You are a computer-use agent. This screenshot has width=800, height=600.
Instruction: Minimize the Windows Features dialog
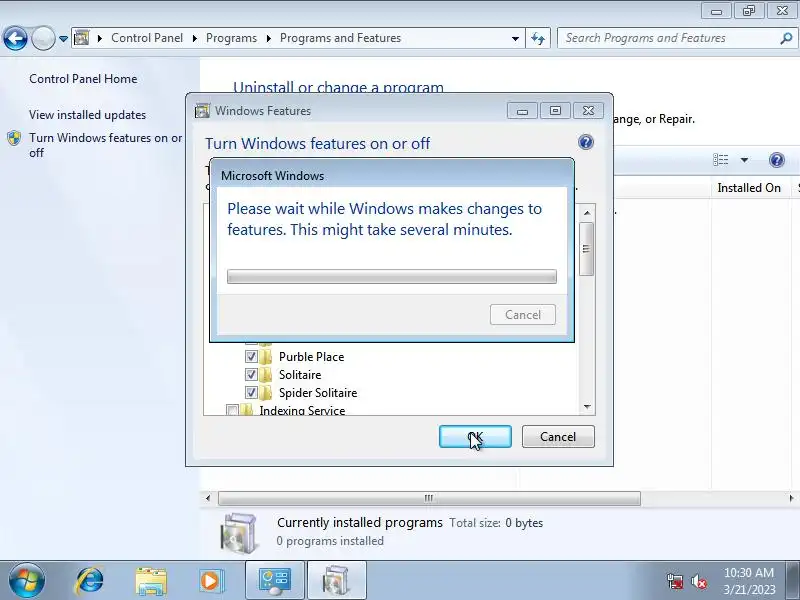tap(522, 111)
